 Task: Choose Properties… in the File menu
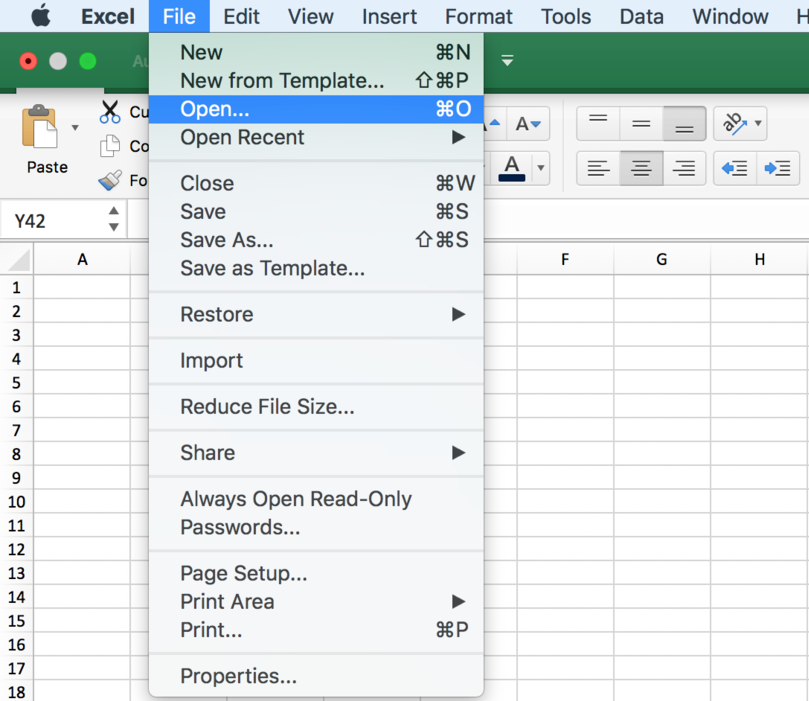click(316, 676)
